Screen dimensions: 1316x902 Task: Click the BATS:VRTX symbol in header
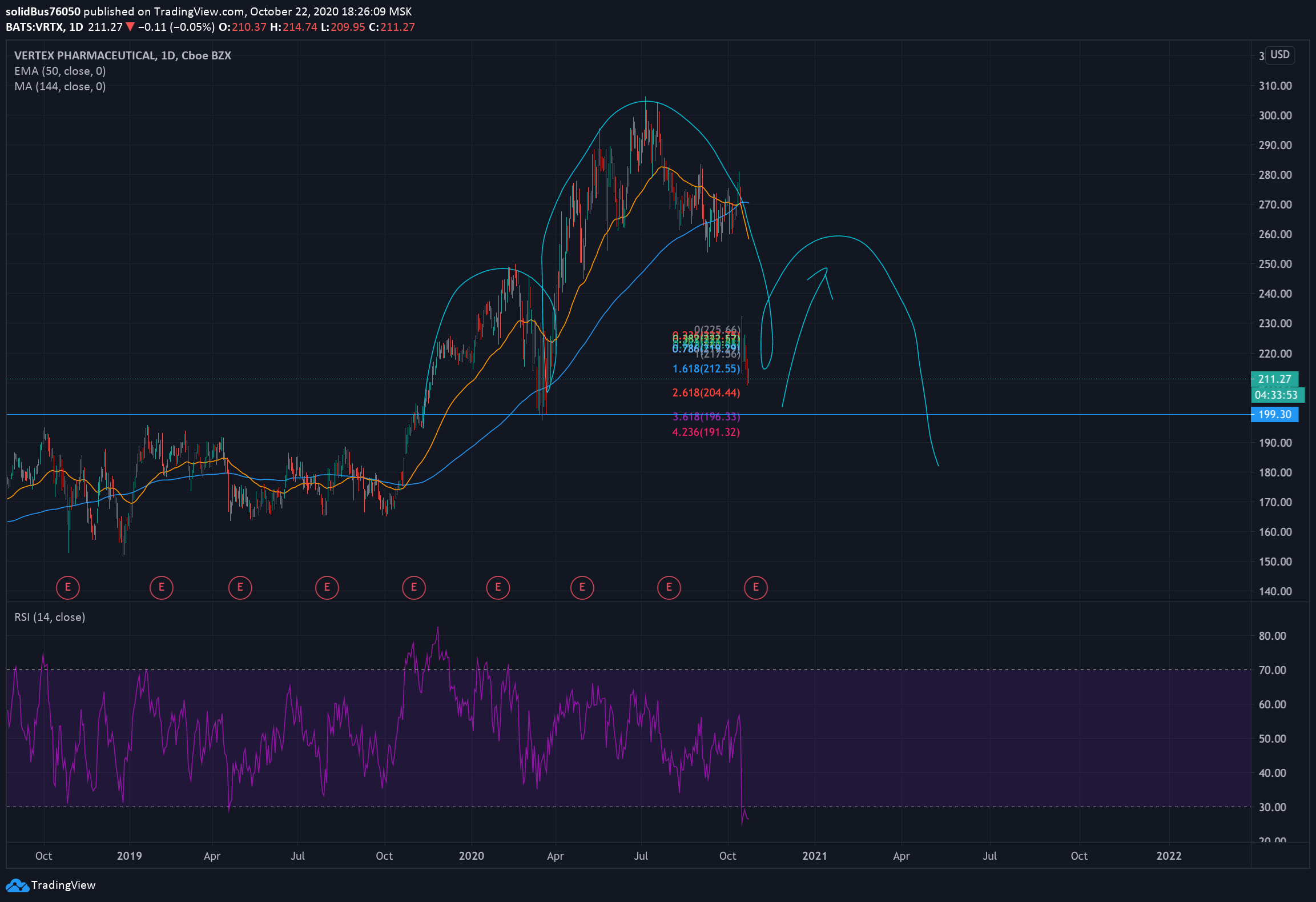click(x=35, y=27)
